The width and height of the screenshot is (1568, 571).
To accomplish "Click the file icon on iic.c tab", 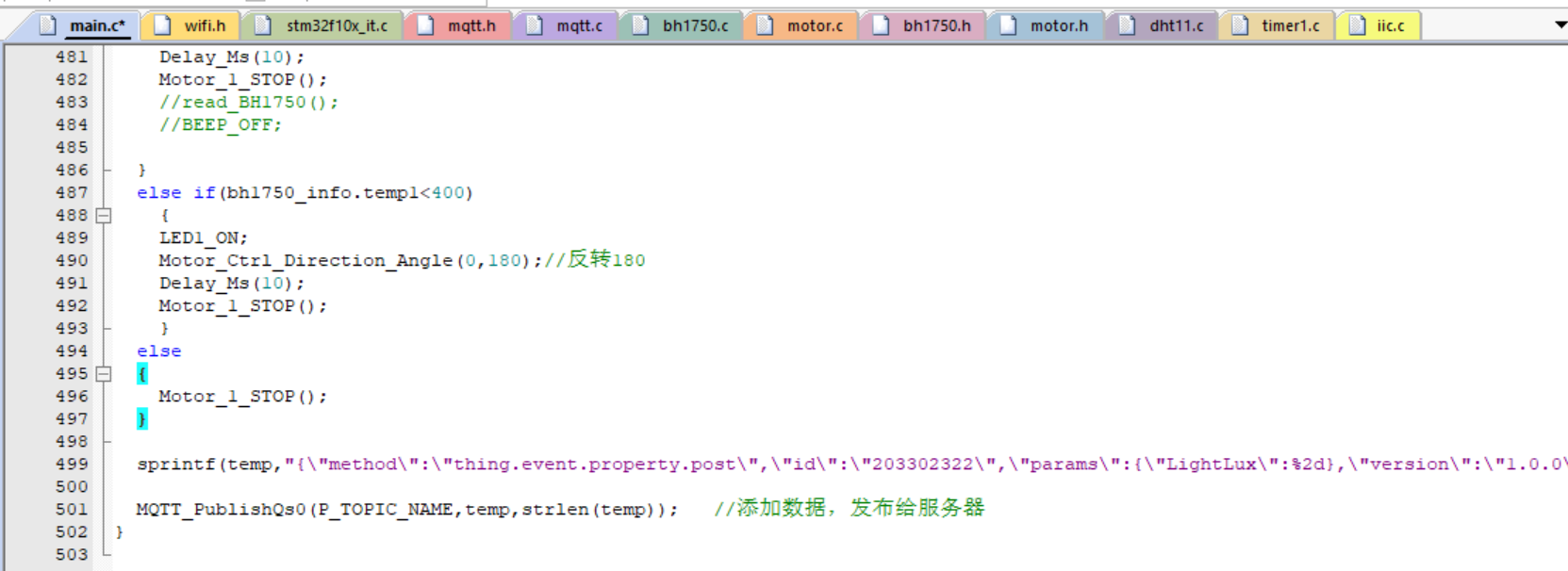I will [x=1357, y=25].
